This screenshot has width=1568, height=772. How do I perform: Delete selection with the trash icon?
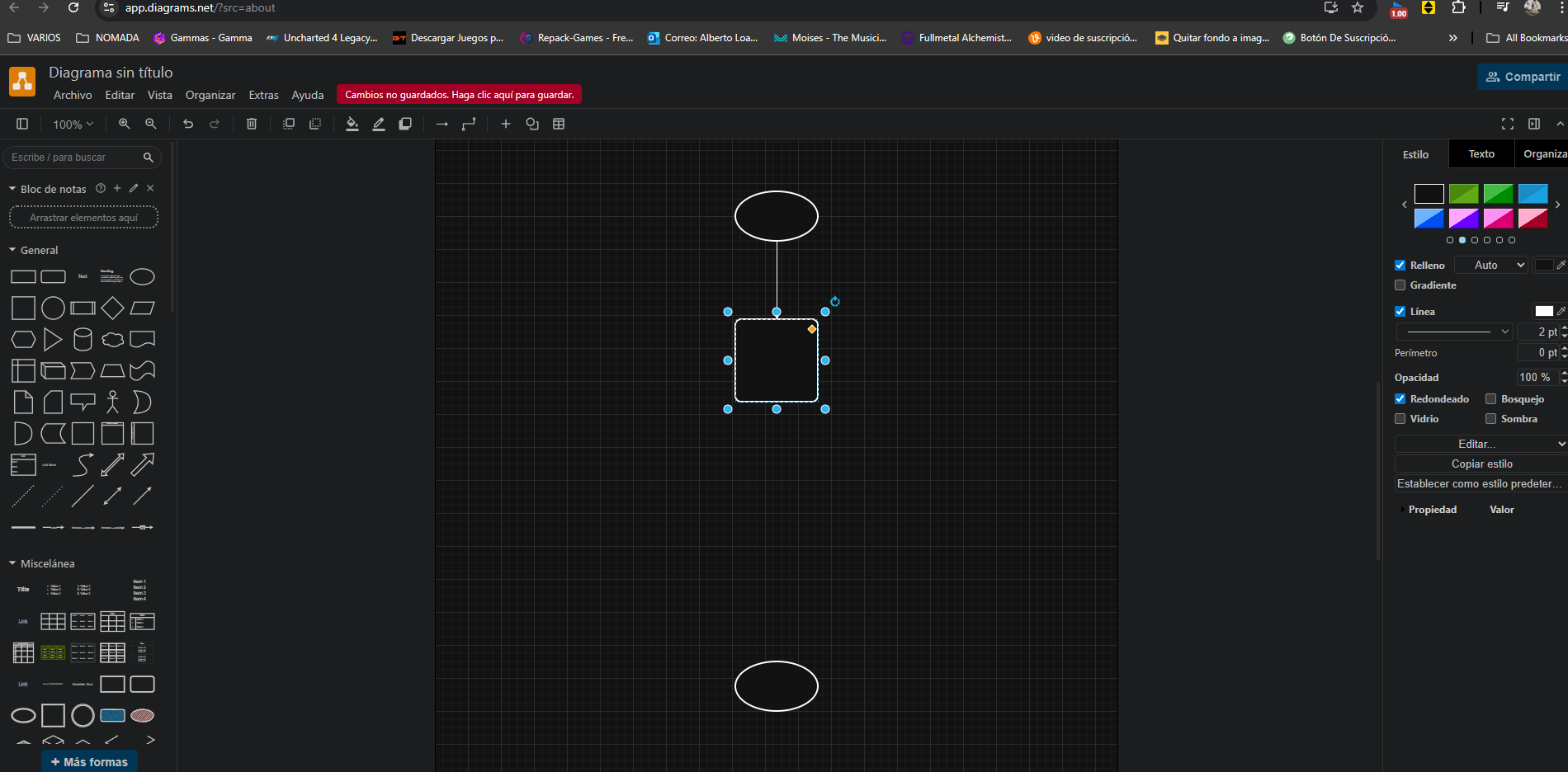252,124
